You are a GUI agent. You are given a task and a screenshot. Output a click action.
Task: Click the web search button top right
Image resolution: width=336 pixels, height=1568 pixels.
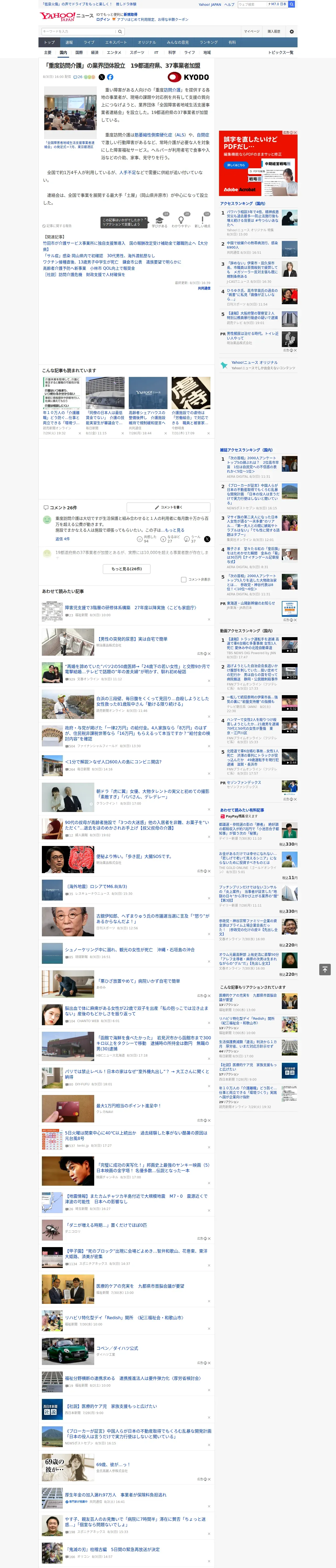click(292, 4)
